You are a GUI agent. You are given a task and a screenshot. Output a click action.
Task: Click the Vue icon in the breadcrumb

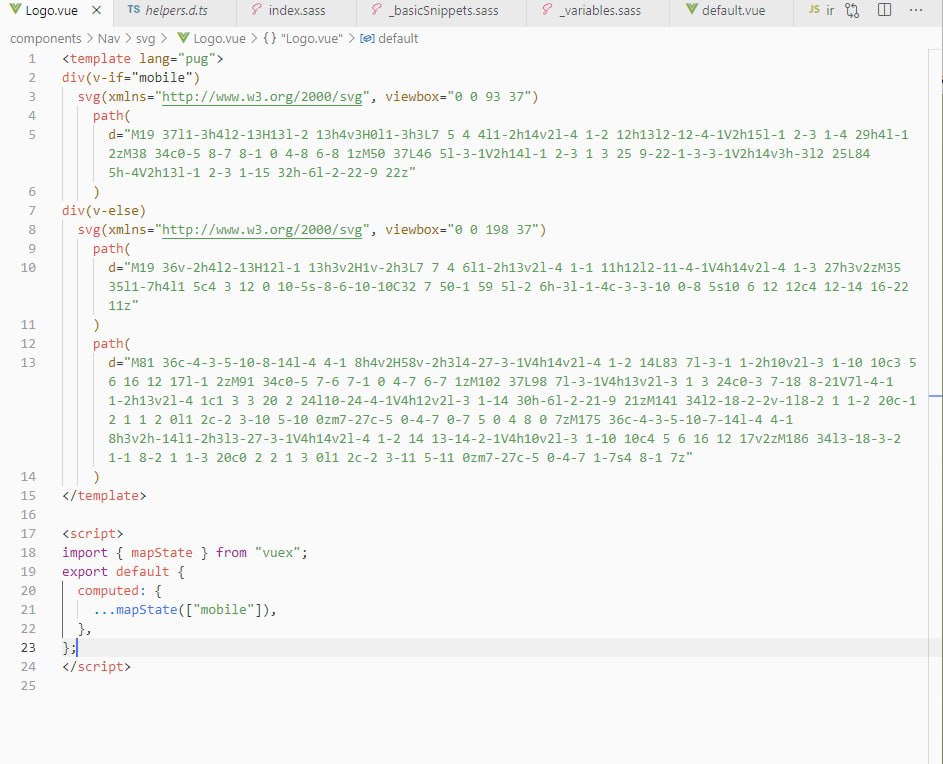[x=183, y=38]
